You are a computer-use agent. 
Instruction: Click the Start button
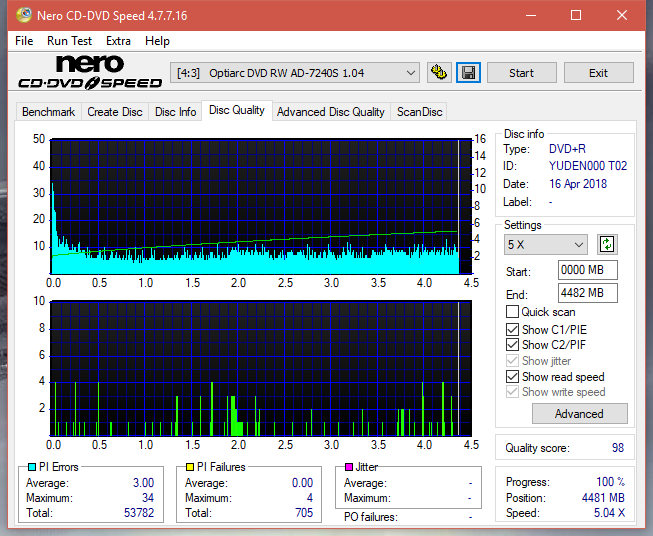pyautogui.click(x=521, y=73)
